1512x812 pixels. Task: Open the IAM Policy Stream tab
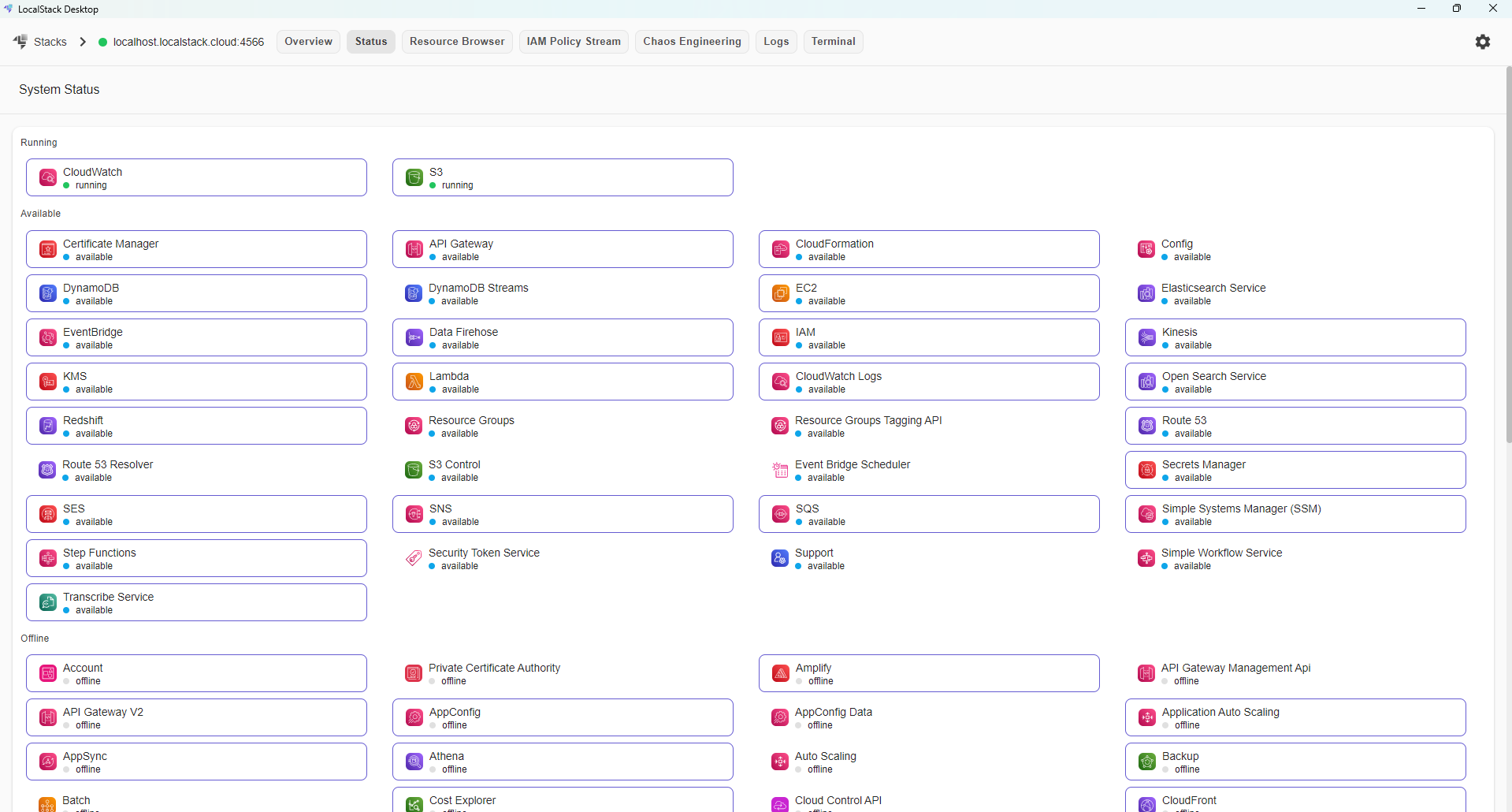click(x=574, y=42)
